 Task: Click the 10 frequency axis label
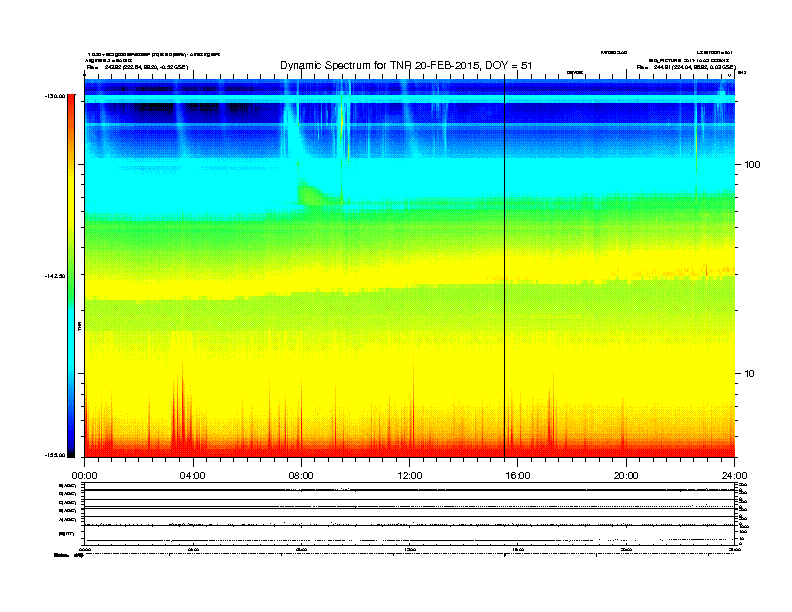[x=750, y=374]
